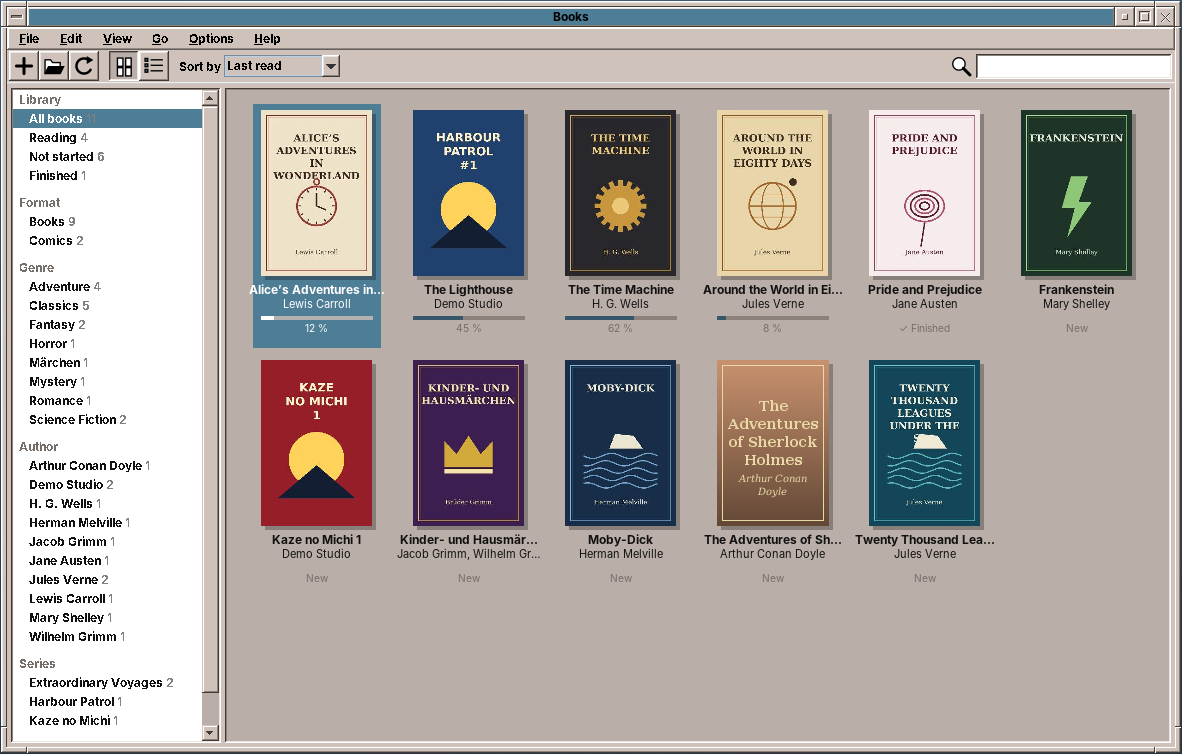
Task: Filter by Classics genre
Action: [x=108, y=305]
